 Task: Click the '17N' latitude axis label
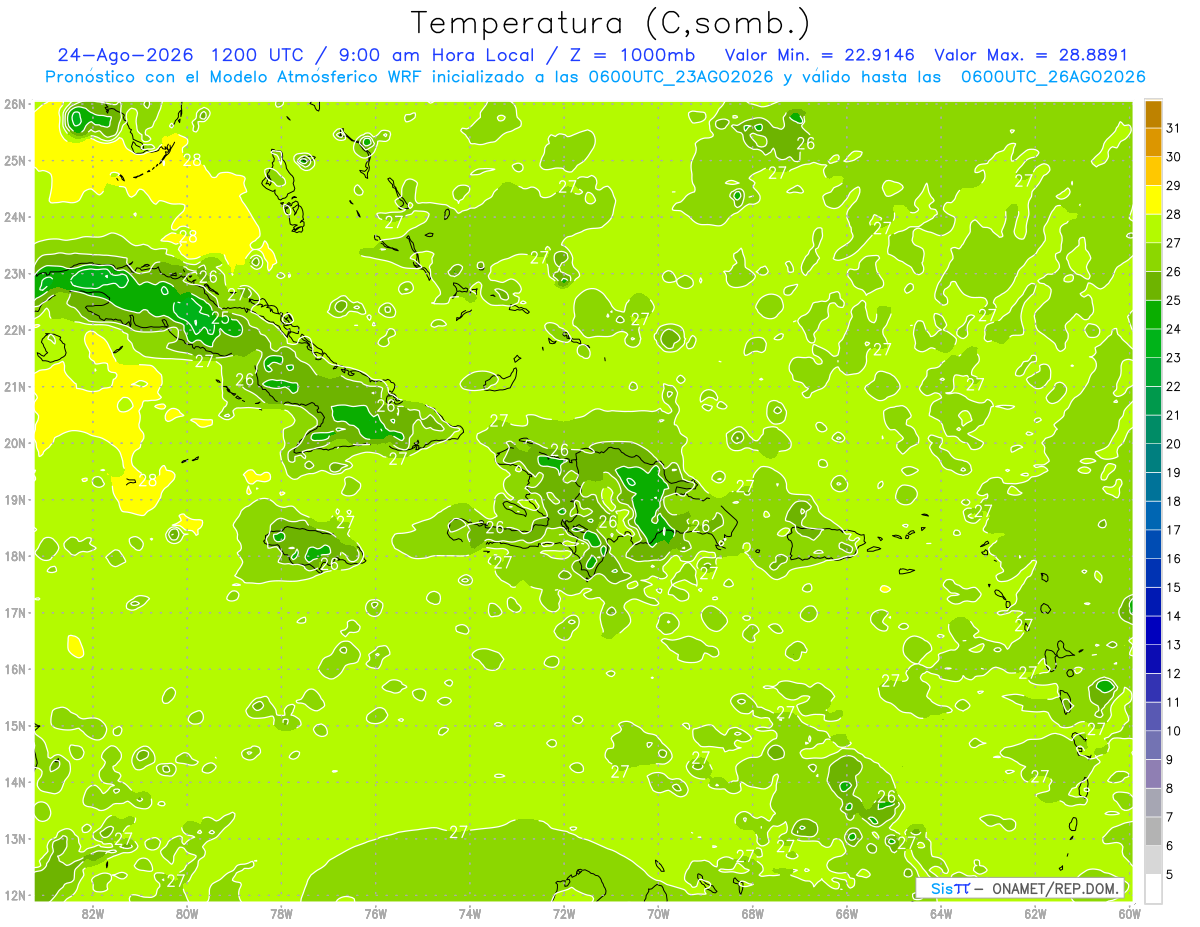tap(14, 613)
